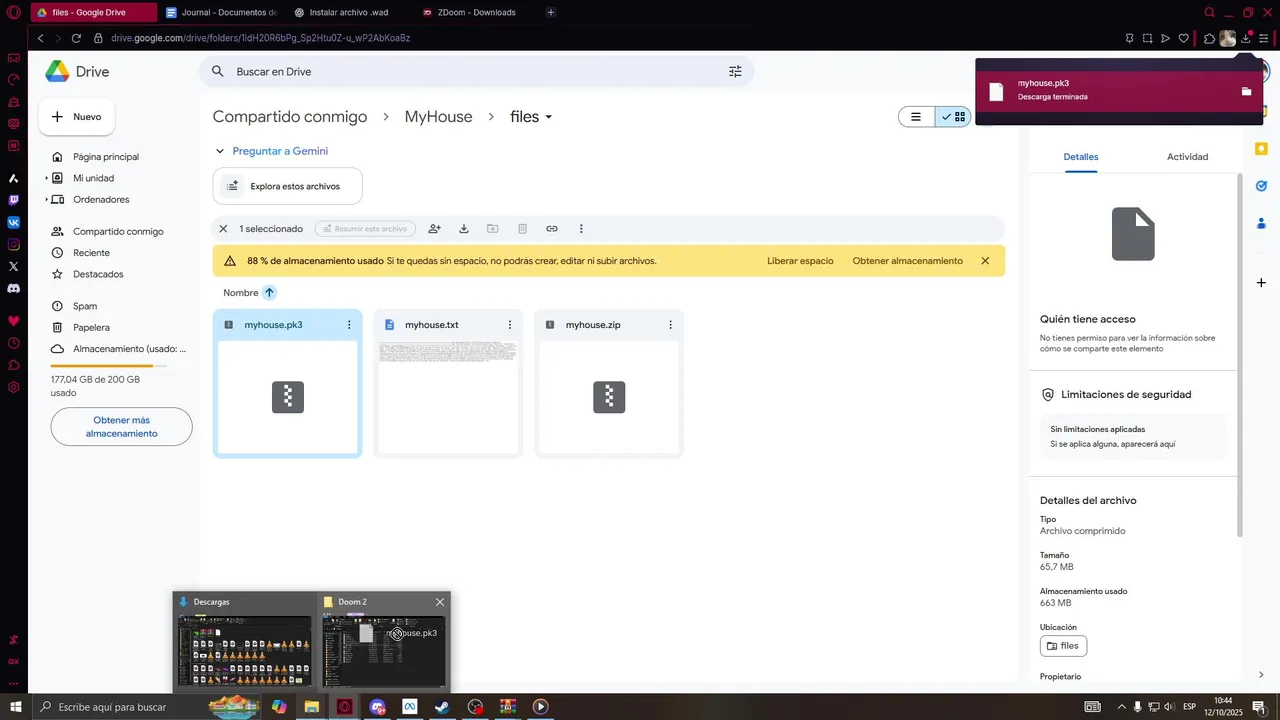Image resolution: width=1280 pixels, height=720 pixels.
Task: Click the Nuevo button
Action: tap(77, 117)
